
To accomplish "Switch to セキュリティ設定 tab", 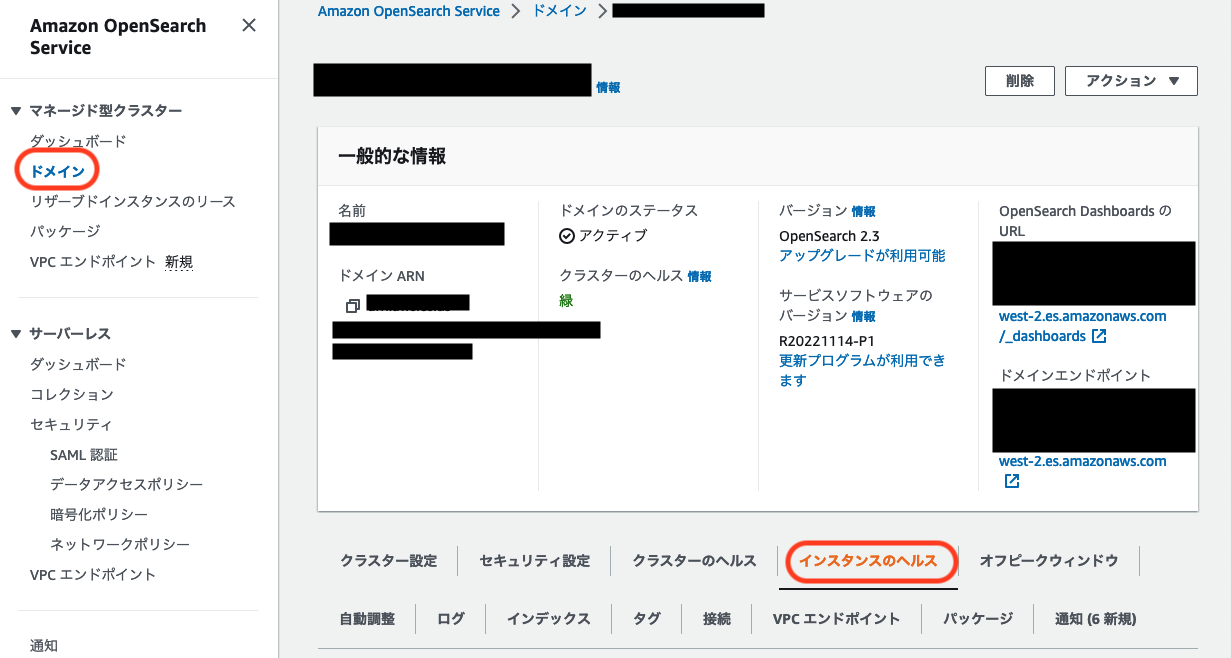I will (x=535, y=561).
